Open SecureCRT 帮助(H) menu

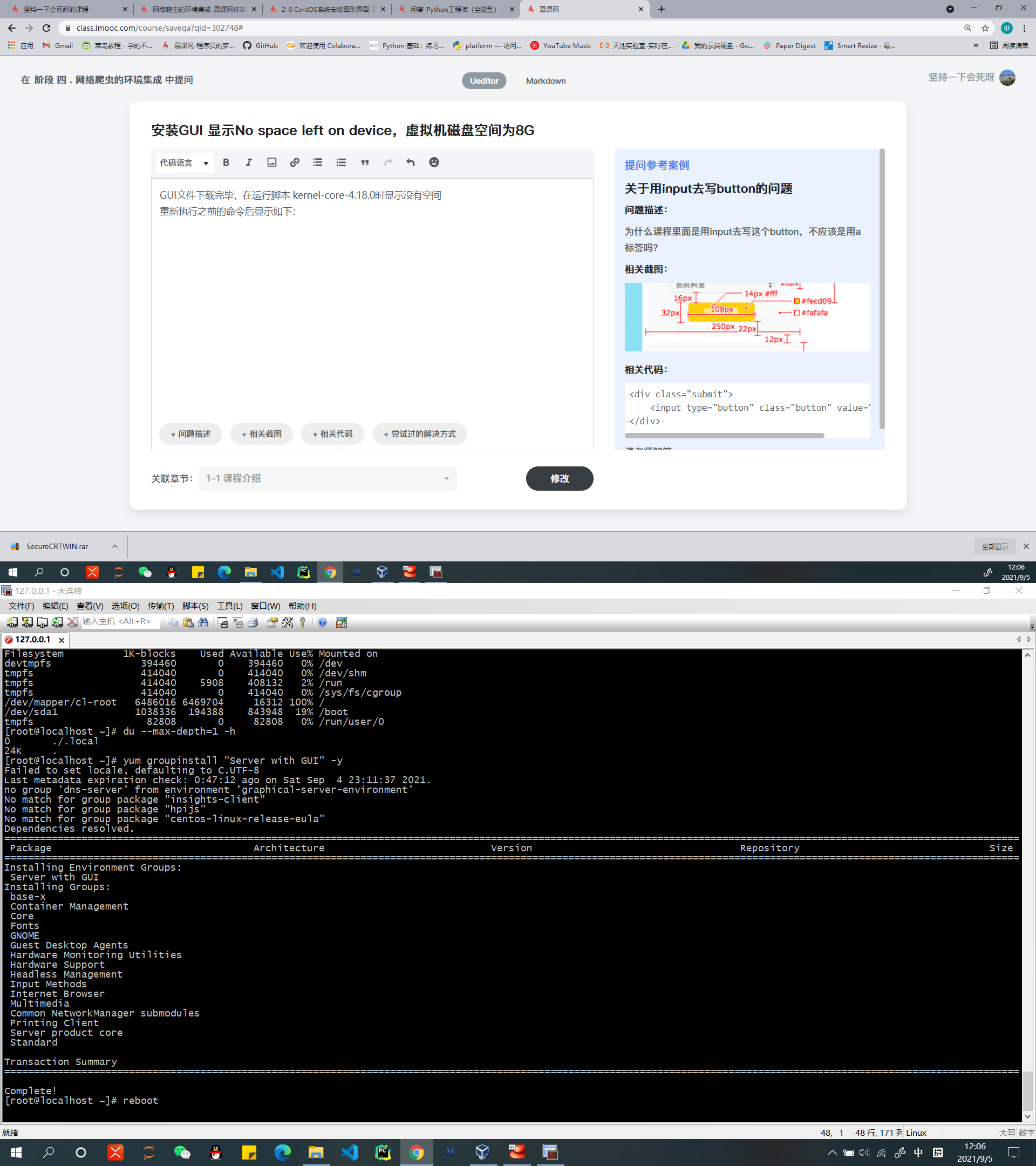click(302, 606)
